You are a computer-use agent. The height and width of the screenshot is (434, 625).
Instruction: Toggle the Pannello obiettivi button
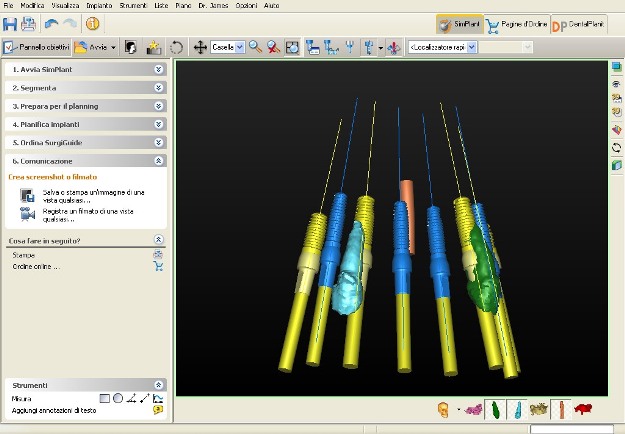(x=36, y=47)
